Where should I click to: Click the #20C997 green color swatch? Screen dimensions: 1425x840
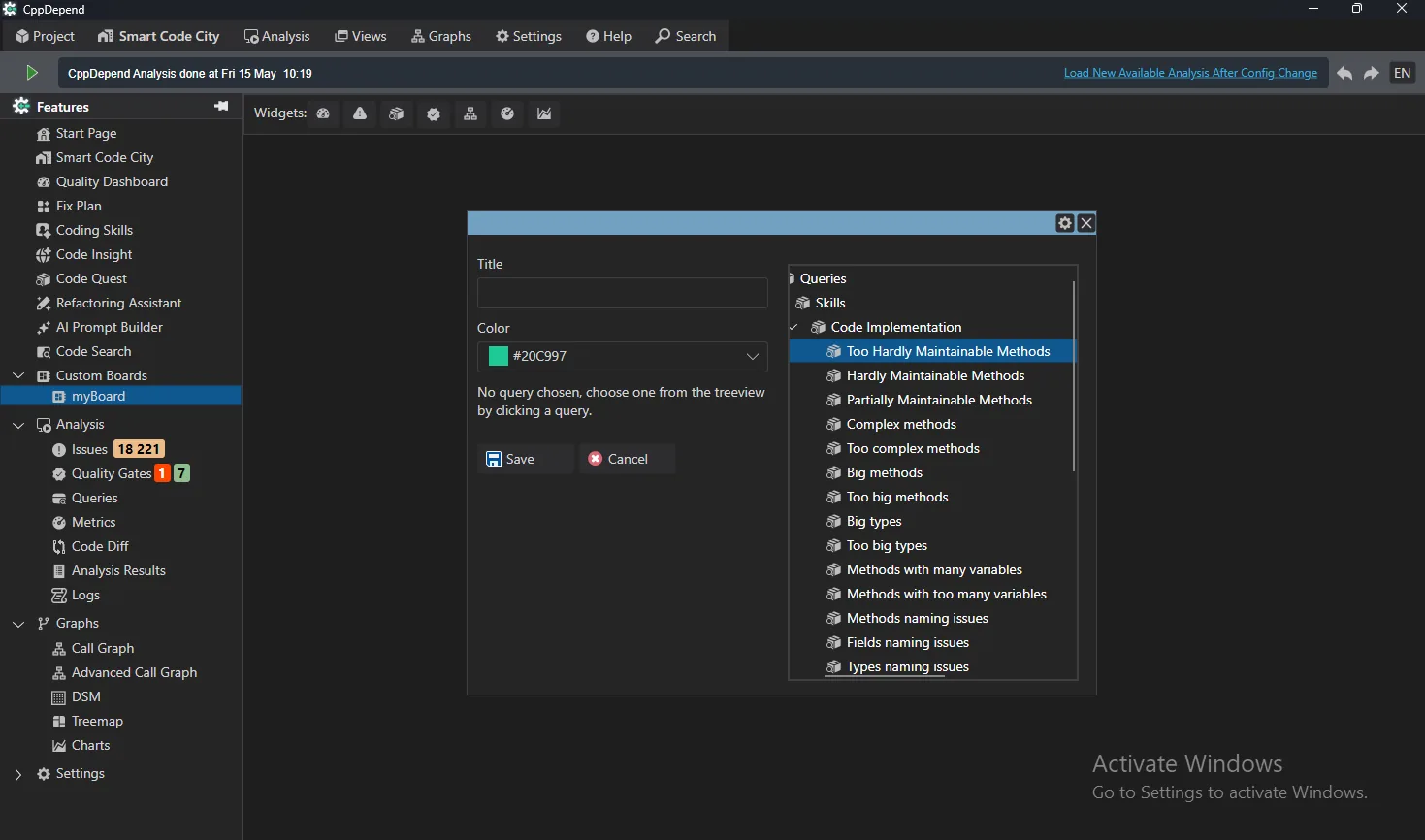click(x=499, y=356)
